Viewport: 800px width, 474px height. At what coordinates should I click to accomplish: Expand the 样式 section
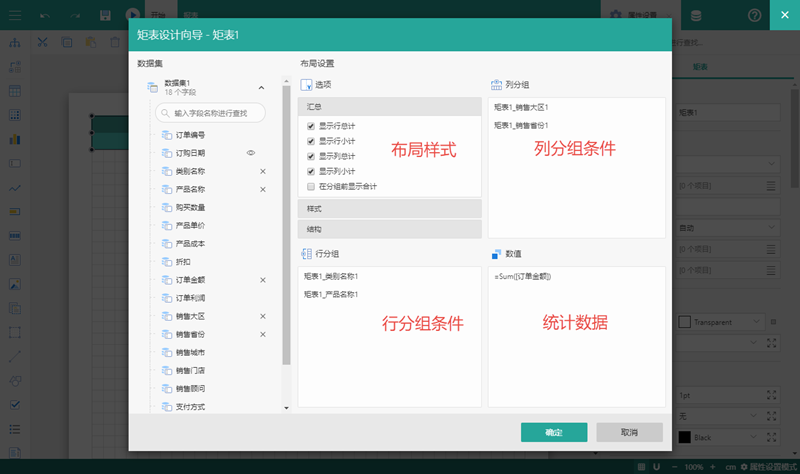pos(389,208)
